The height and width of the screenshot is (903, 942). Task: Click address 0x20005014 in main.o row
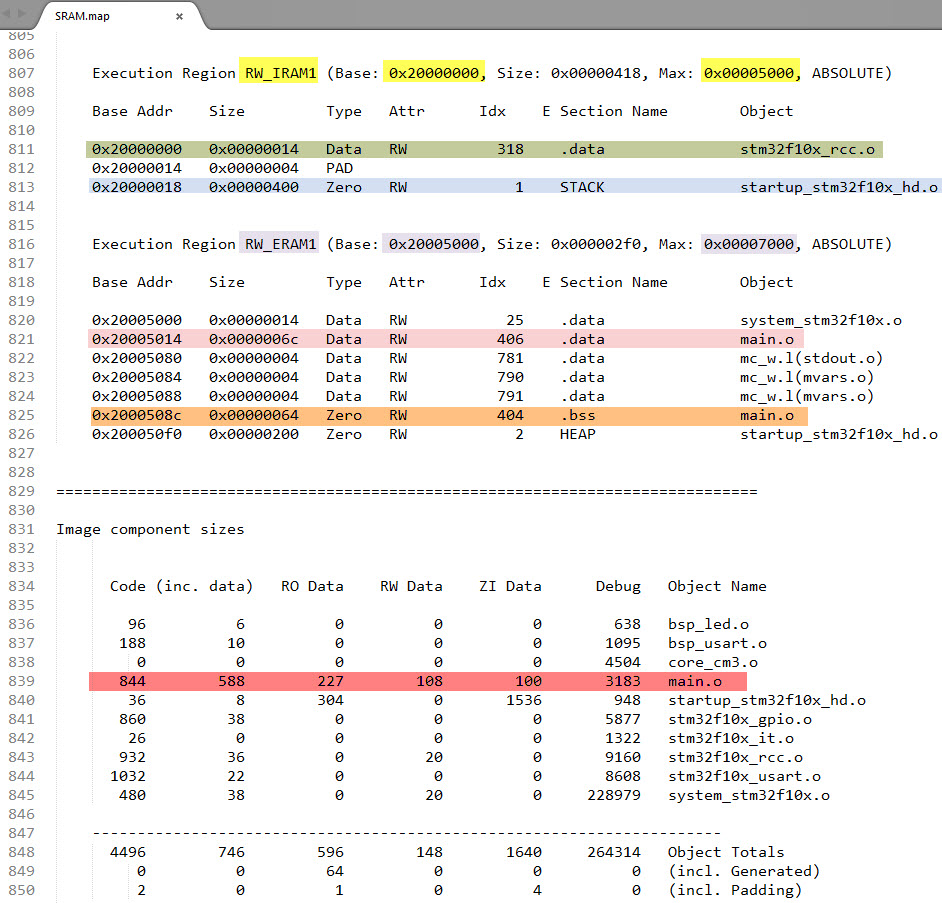click(x=137, y=339)
